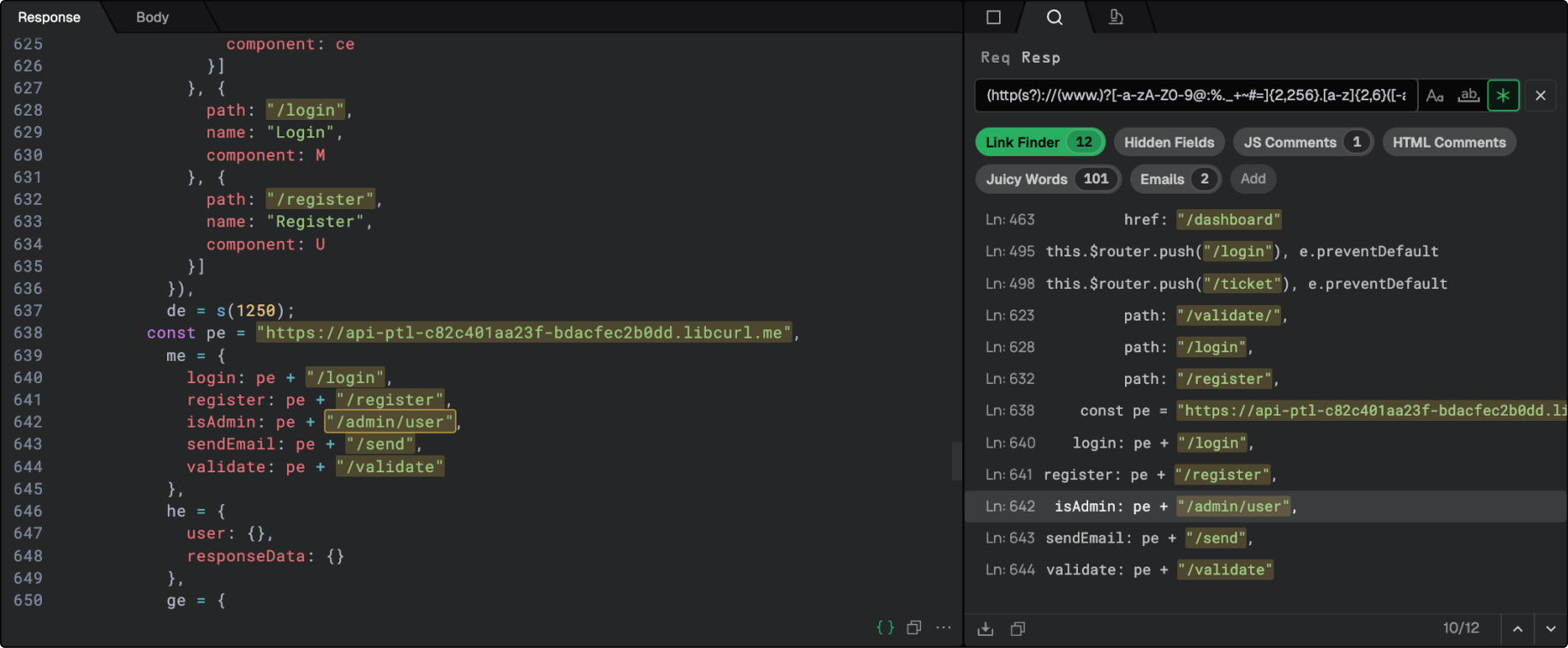
Task: Click the Add filter button
Action: pos(1253,179)
